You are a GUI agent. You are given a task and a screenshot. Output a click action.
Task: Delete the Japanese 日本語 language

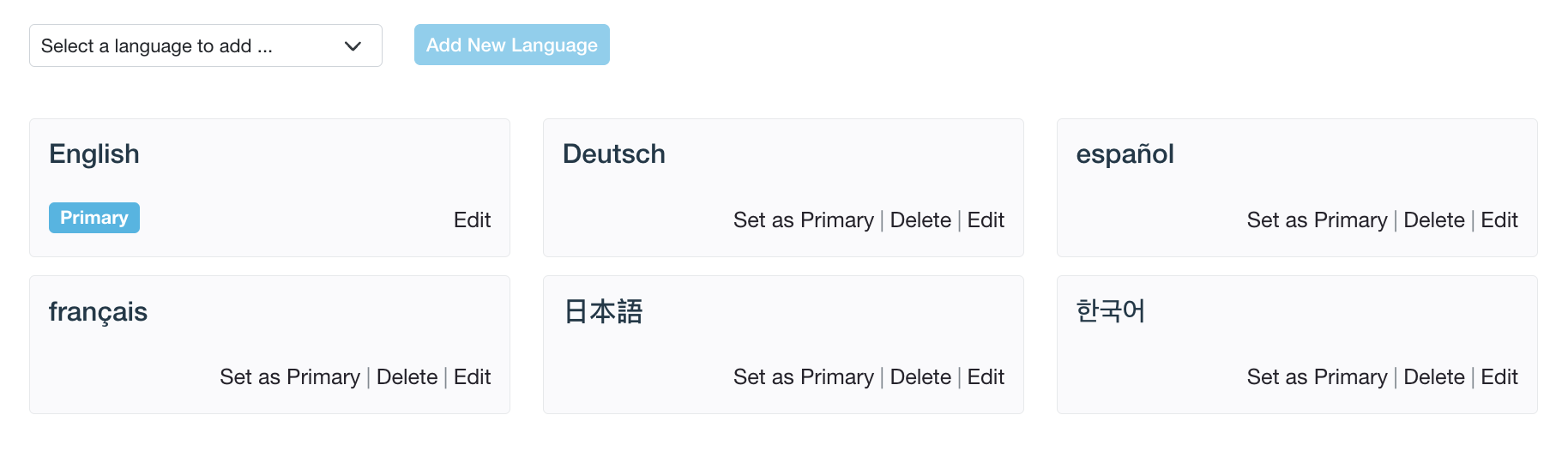[x=920, y=377]
